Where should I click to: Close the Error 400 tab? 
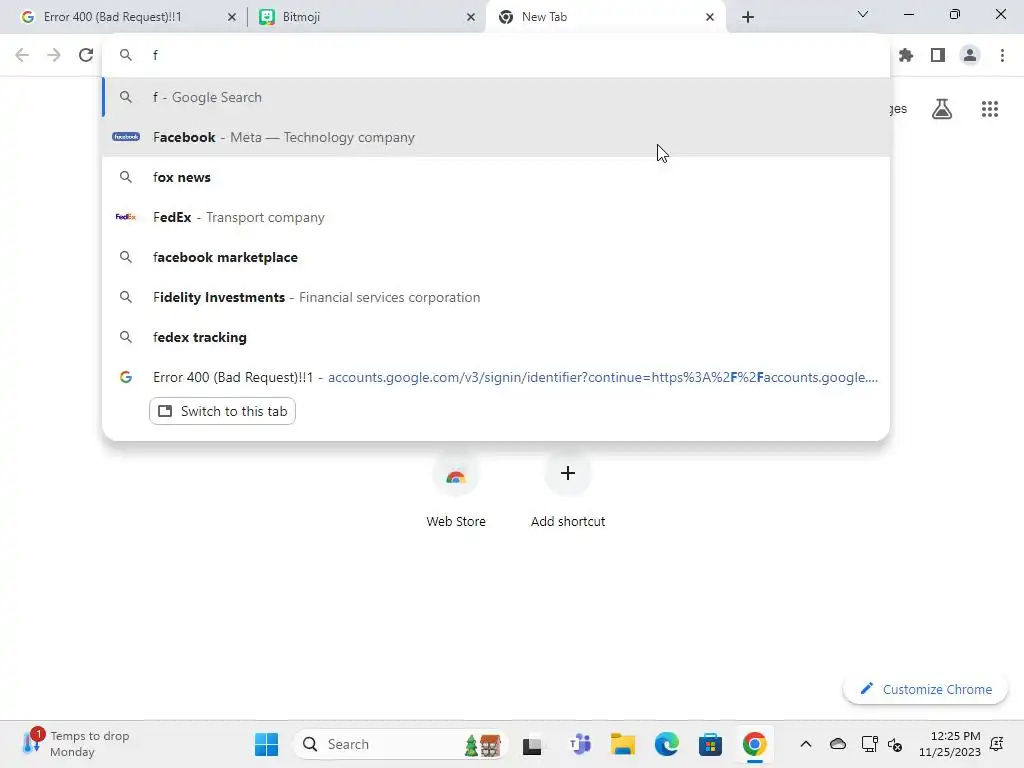pyautogui.click(x=232, y=17)
